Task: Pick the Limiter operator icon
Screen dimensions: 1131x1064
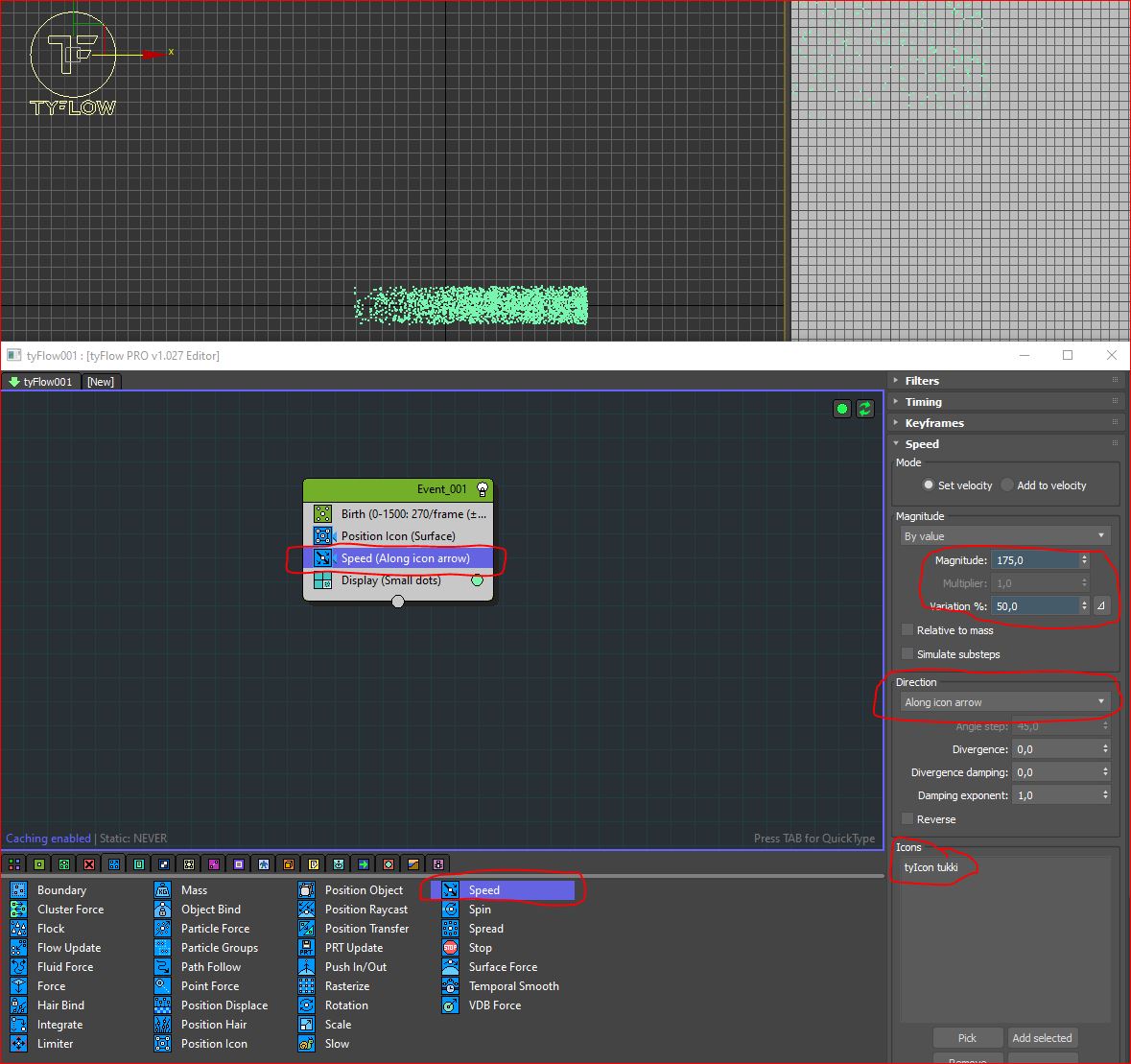Action: pos(19,1044)
